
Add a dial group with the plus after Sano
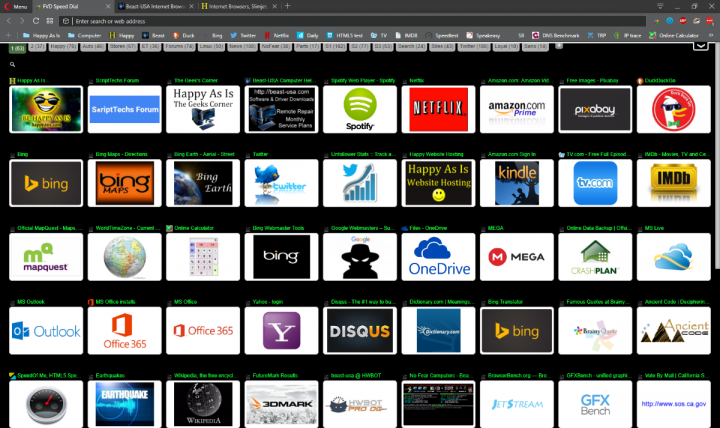click(x=559, y=46)
